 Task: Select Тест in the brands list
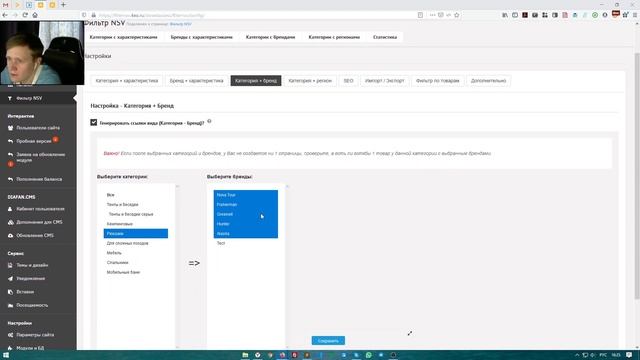tap(246, 243)
